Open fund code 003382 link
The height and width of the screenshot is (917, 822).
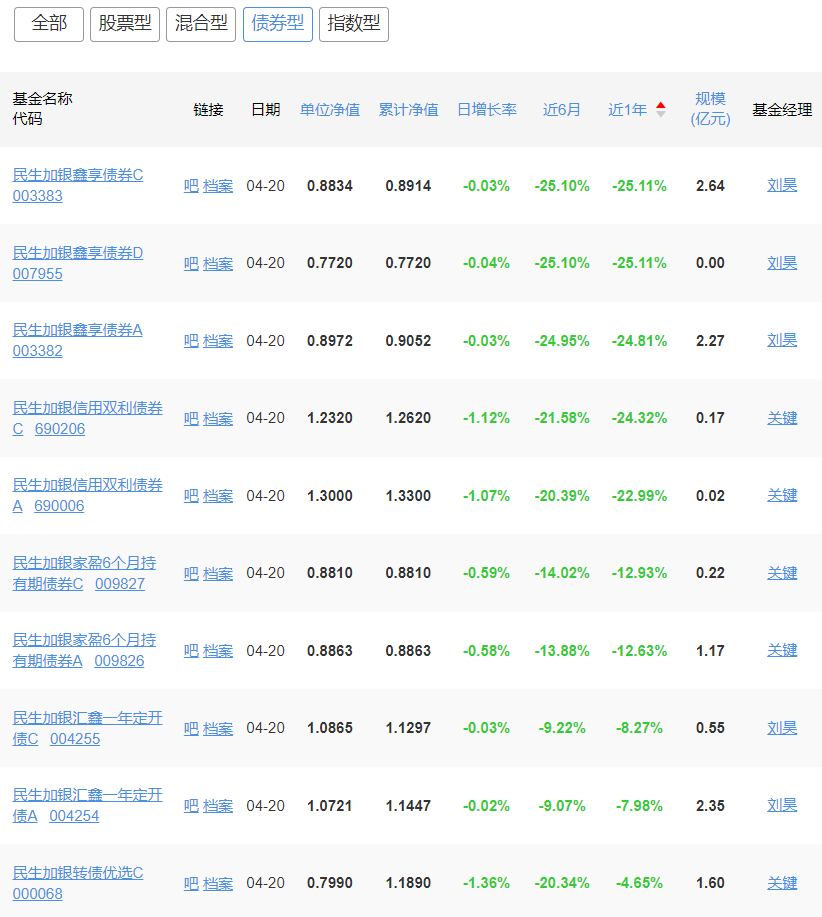pyautogui.click(x=37, y=351)
